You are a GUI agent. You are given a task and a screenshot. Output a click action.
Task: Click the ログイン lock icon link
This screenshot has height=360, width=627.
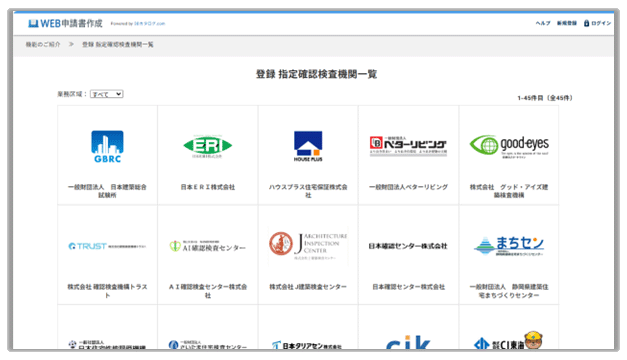[597, 23]
